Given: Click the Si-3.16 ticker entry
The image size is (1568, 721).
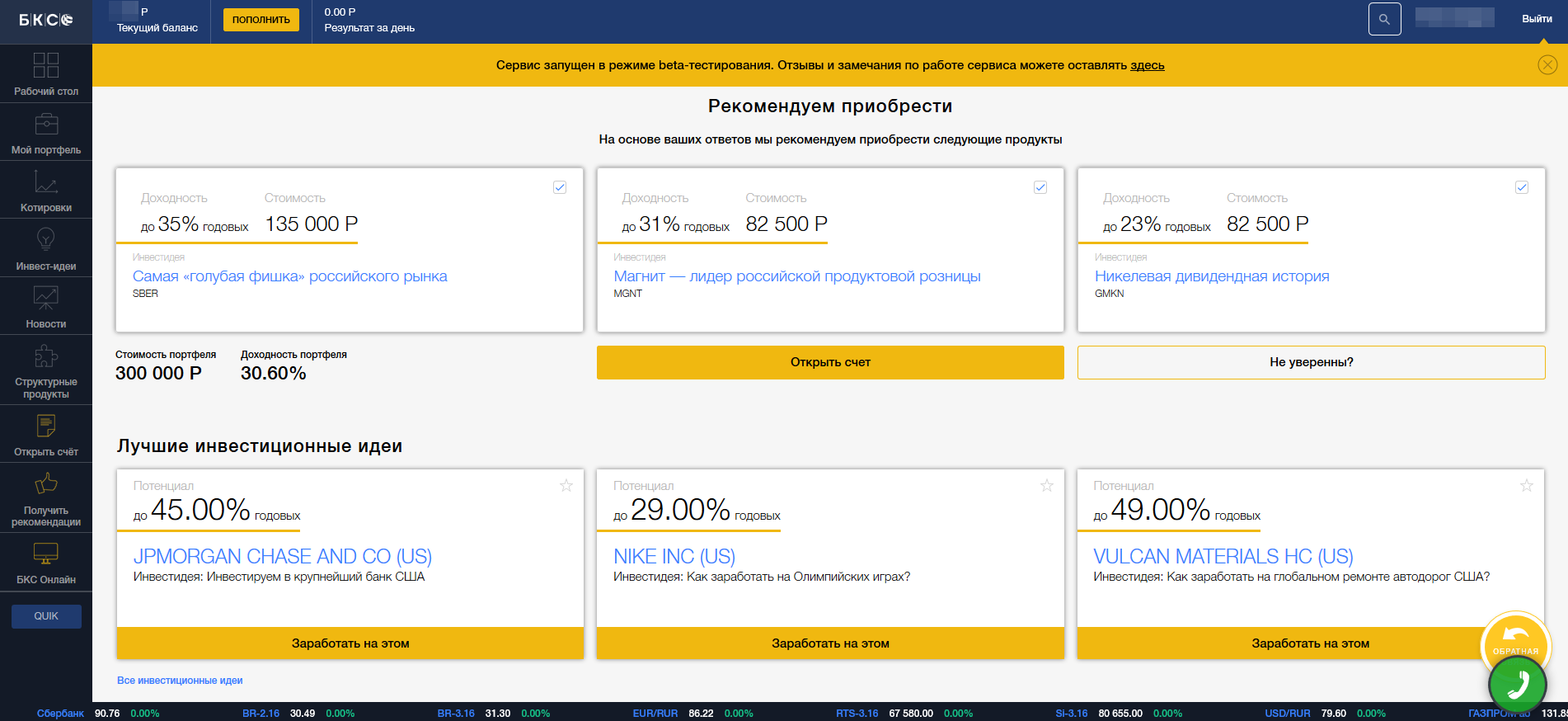Looking at the screenshot, I should click(1072, 714).
